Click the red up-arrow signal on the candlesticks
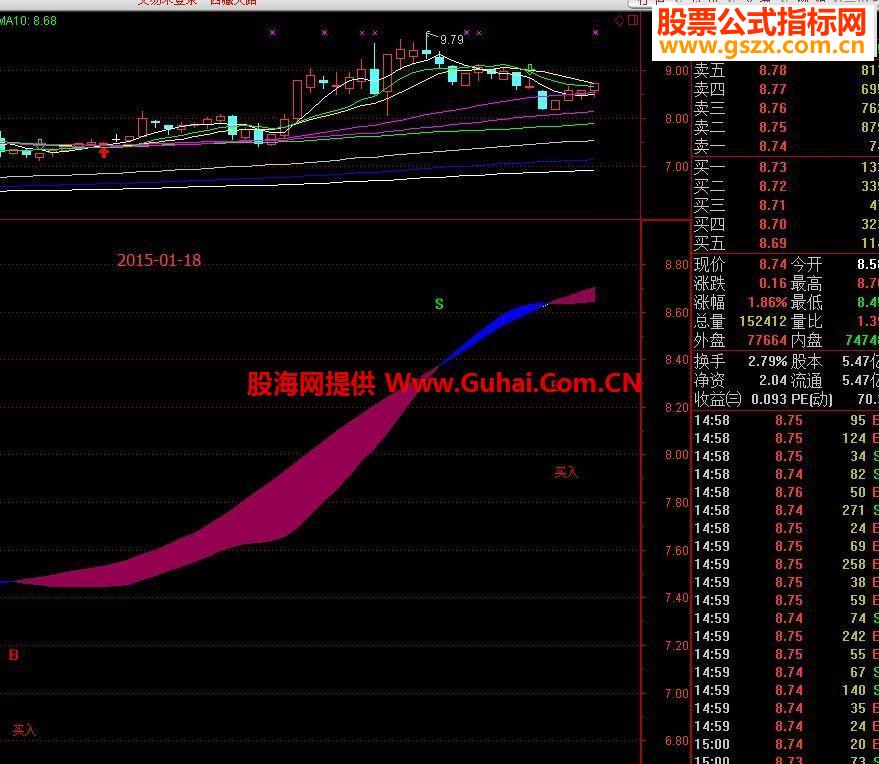Image resolution: width=879 pixels, height=764 pixels. tap(104, 150)
